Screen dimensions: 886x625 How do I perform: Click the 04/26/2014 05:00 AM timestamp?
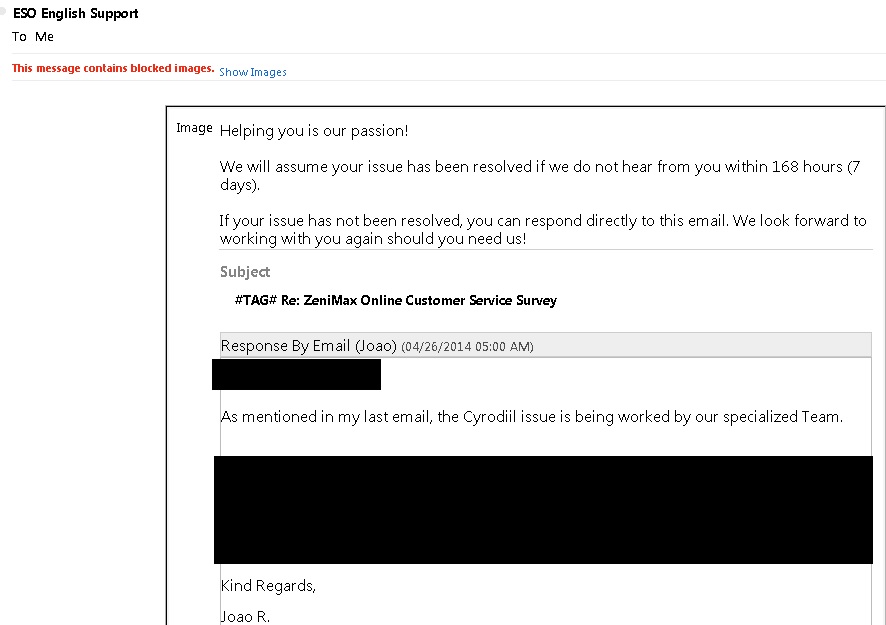pos(467,346)
